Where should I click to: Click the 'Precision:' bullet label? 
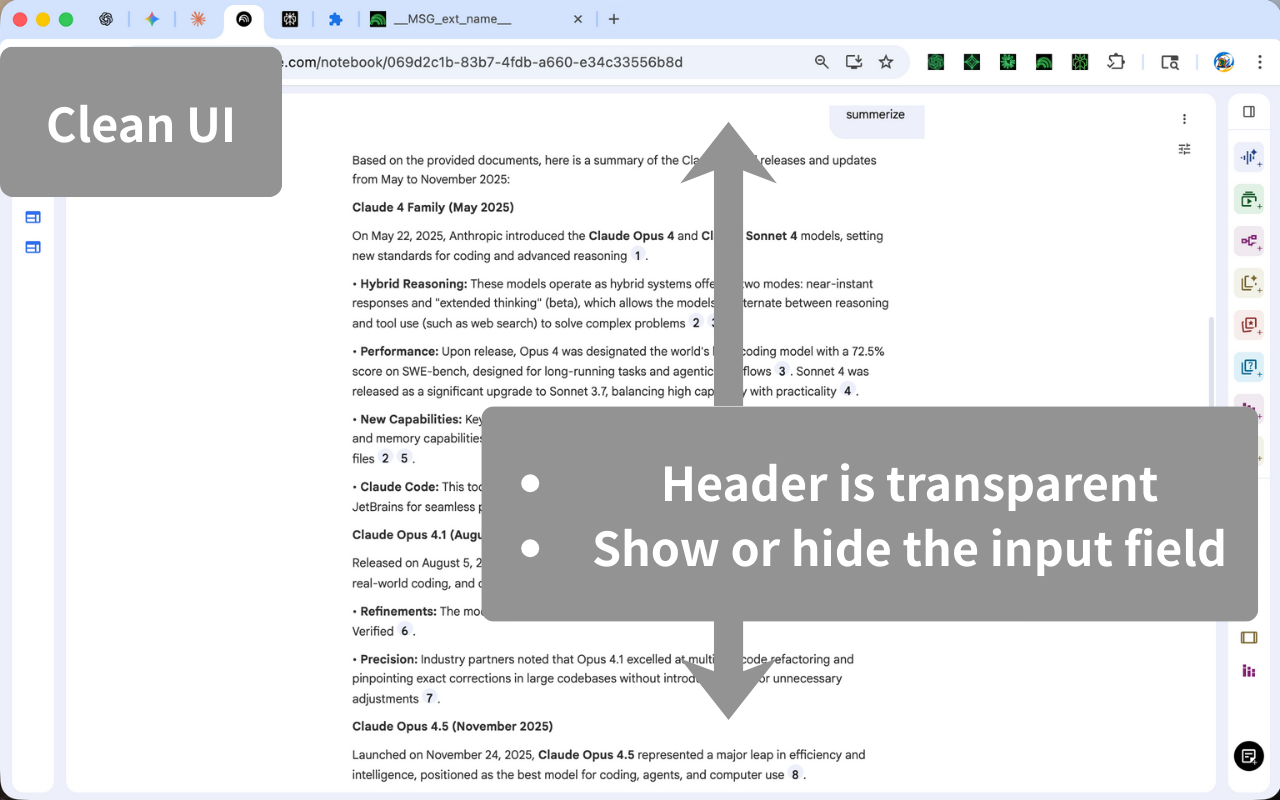coord(389,659)
